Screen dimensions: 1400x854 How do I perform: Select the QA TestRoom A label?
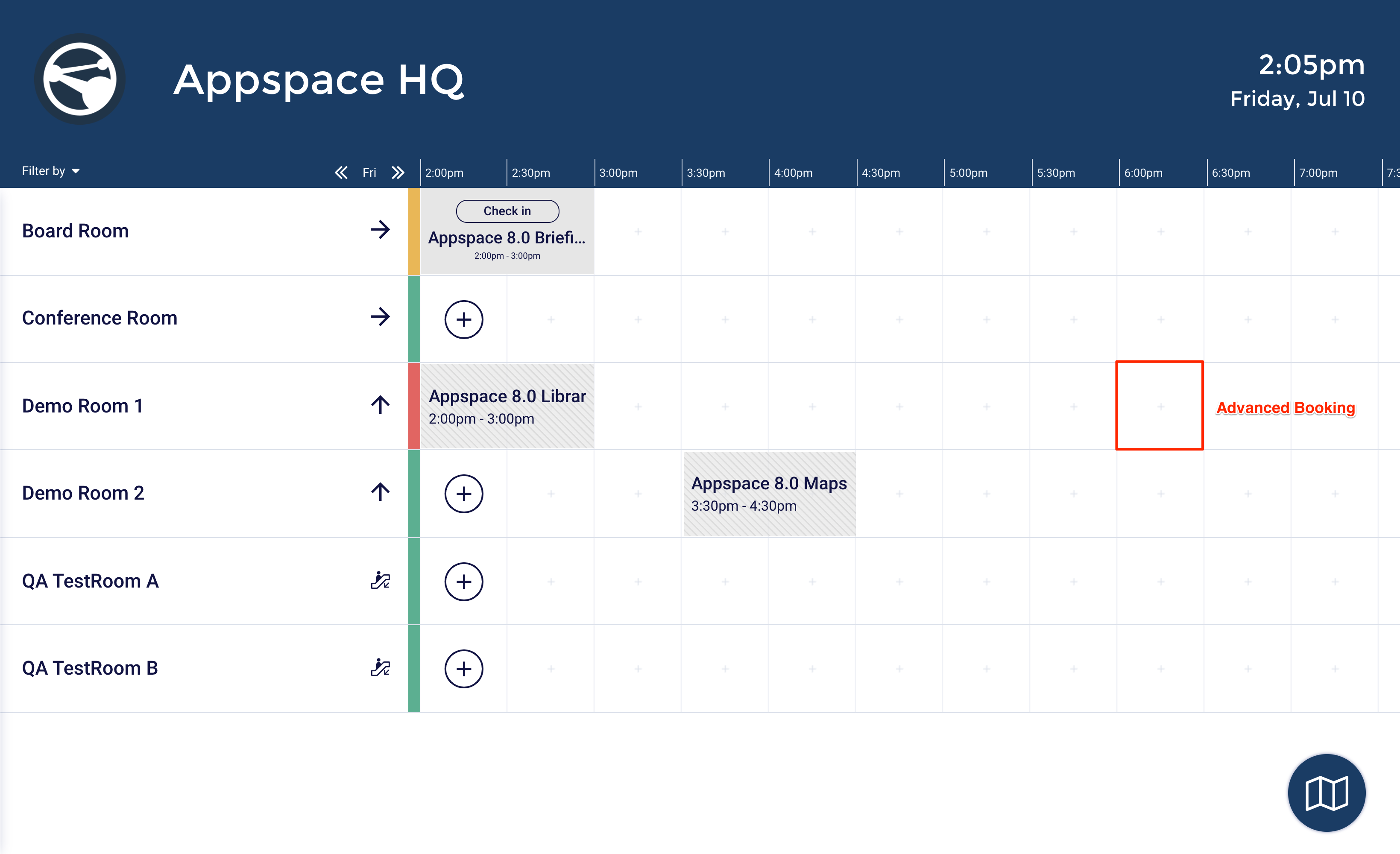[x=91, y=581]
